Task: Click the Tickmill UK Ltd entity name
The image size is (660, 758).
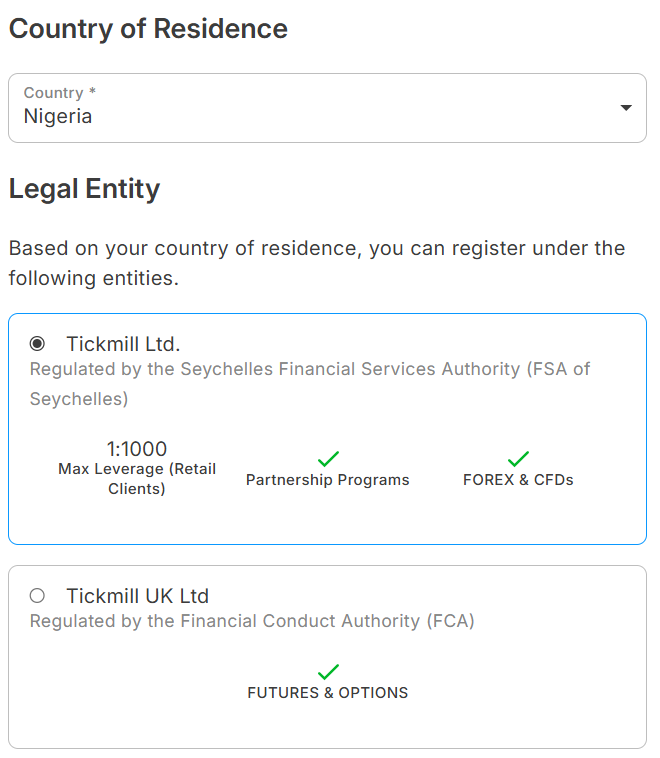Action: pyautogui.click(x=137, y=596)
